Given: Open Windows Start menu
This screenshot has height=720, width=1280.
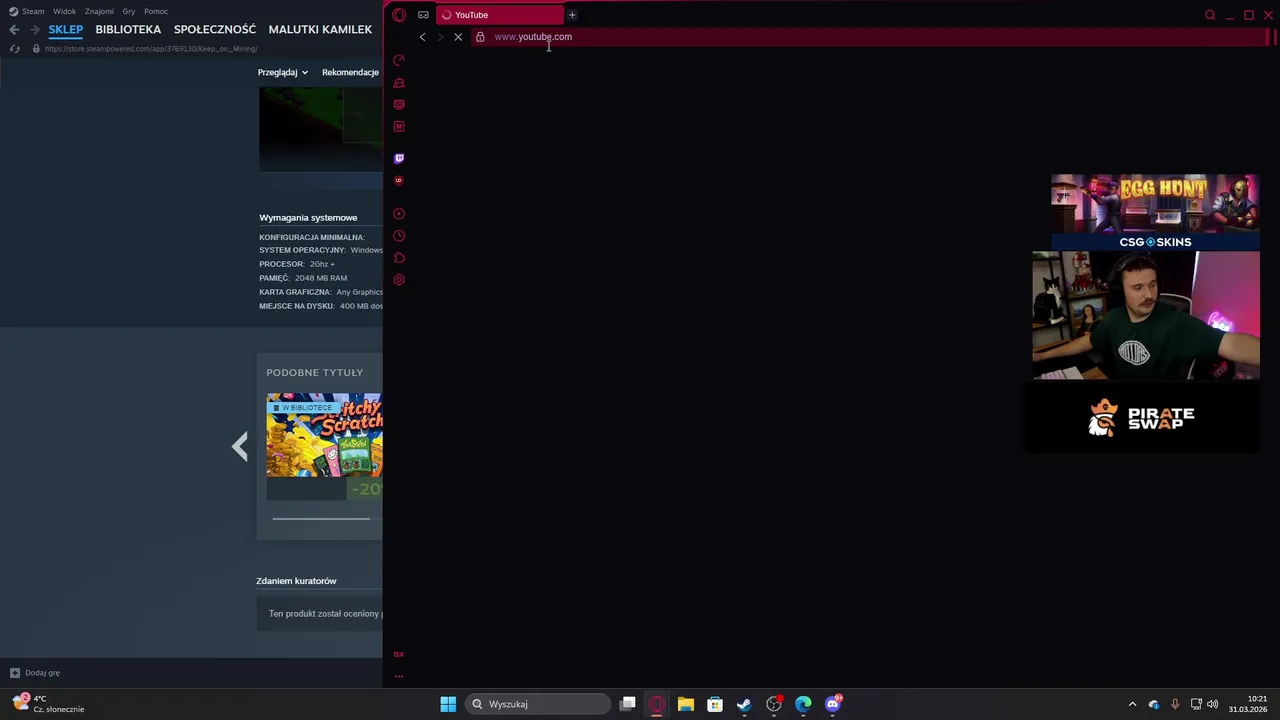Looking at the screenshot, I should point(448,704).
